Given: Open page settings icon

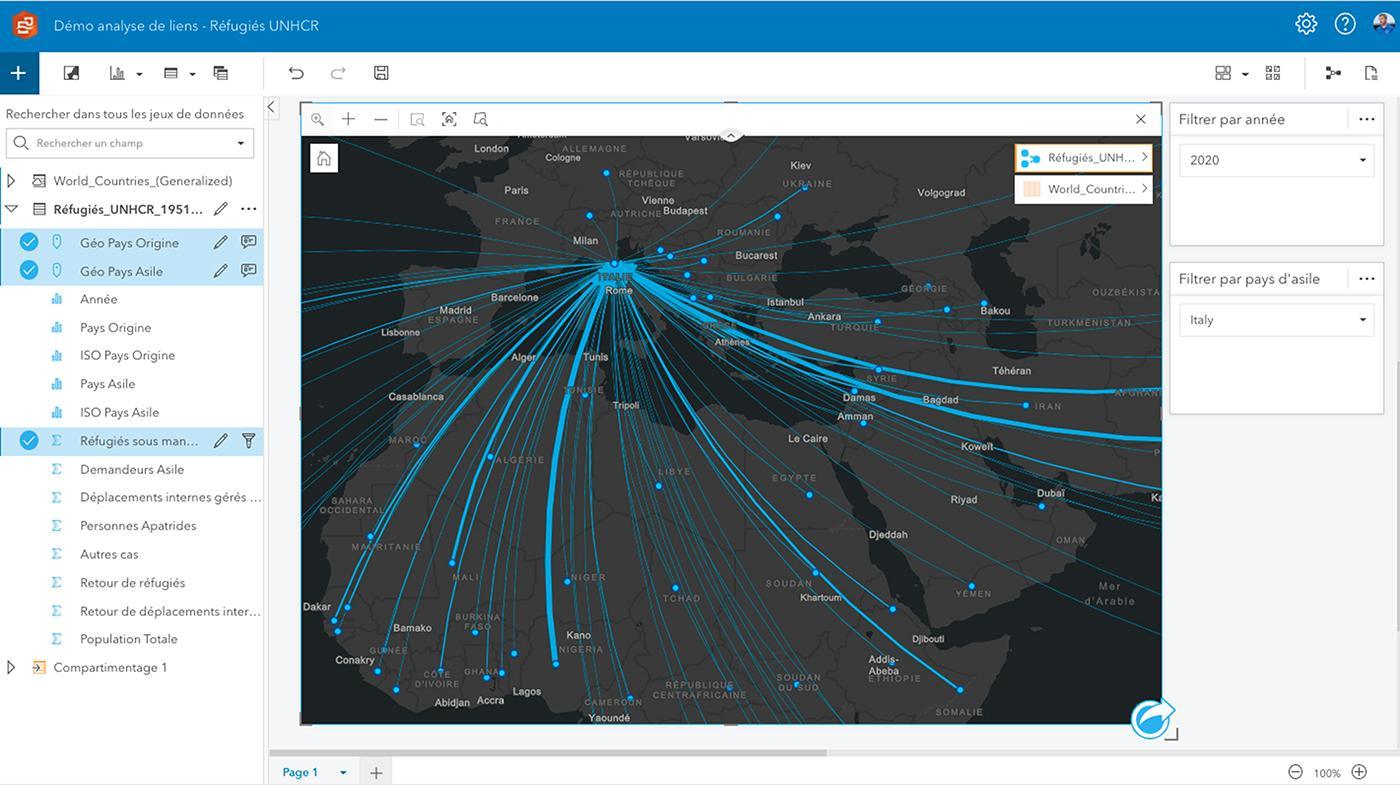Looking at the screenshot, I should click(x=1371, y=73).
